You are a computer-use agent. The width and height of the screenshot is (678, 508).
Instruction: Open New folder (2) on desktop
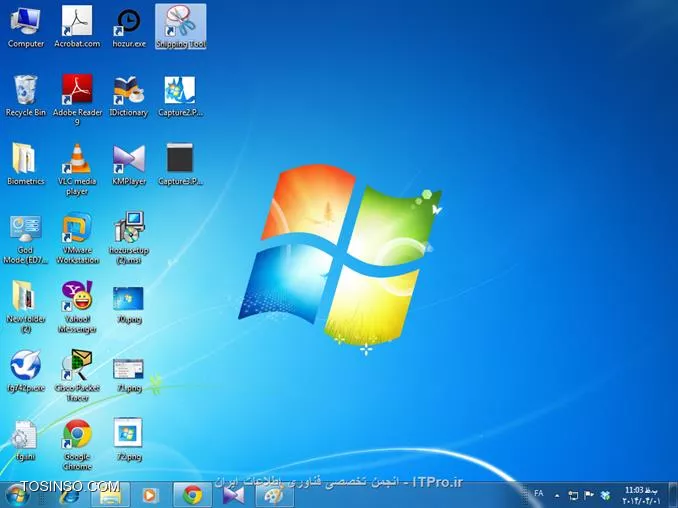(x=26, y=307)
